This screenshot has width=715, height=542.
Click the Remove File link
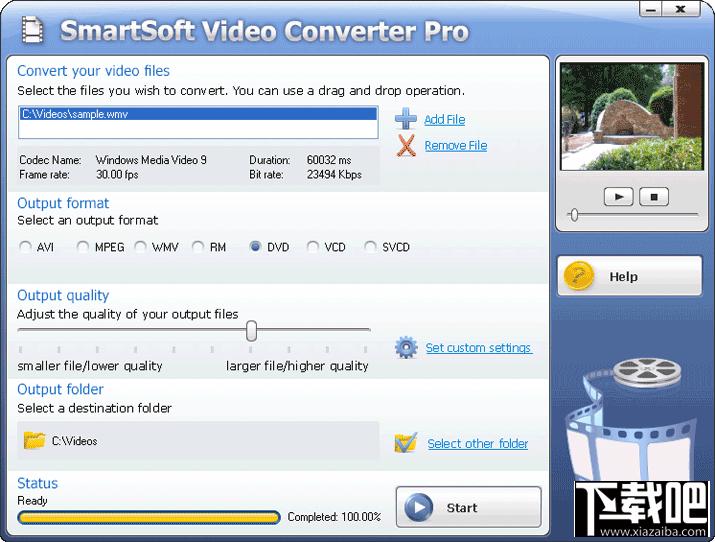(456, 145)
